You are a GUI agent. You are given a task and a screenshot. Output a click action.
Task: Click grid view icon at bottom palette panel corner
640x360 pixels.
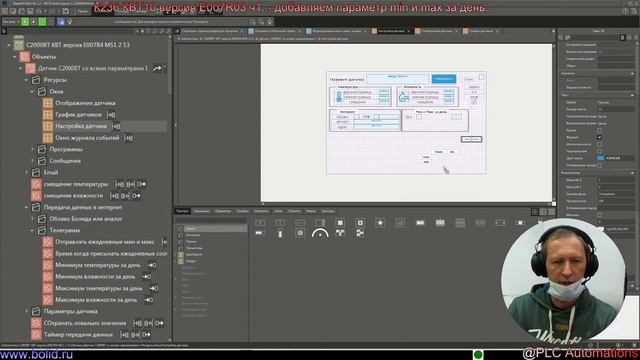click(535, 212)
